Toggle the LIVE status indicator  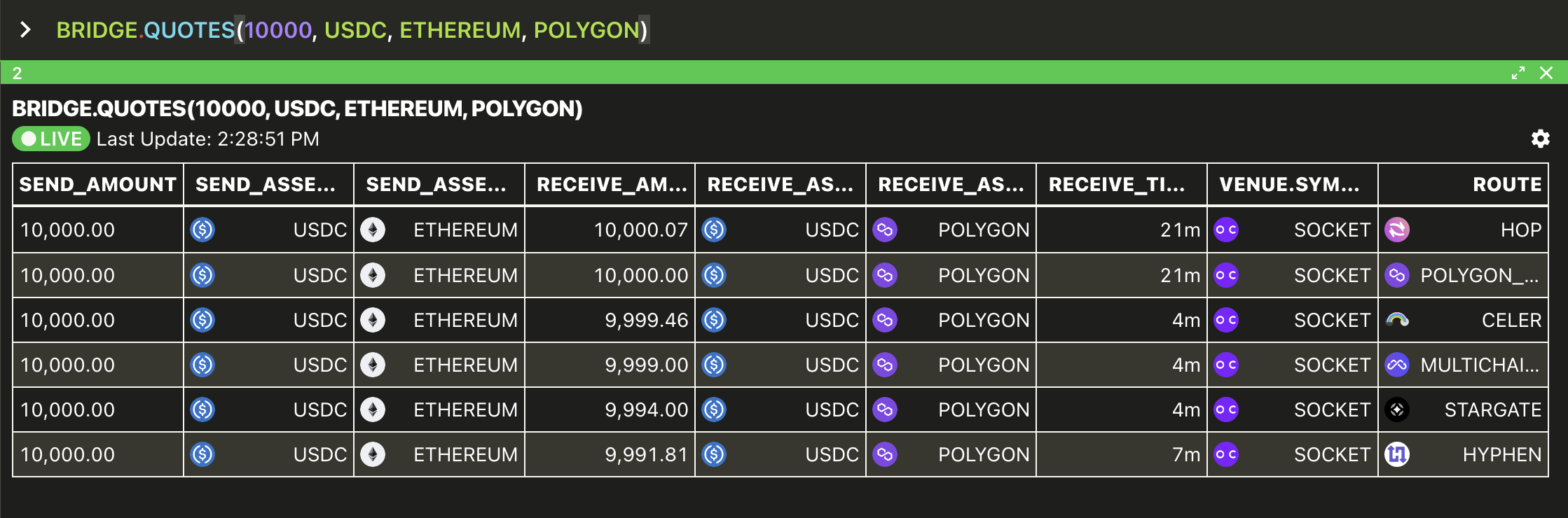pos(51,139)
